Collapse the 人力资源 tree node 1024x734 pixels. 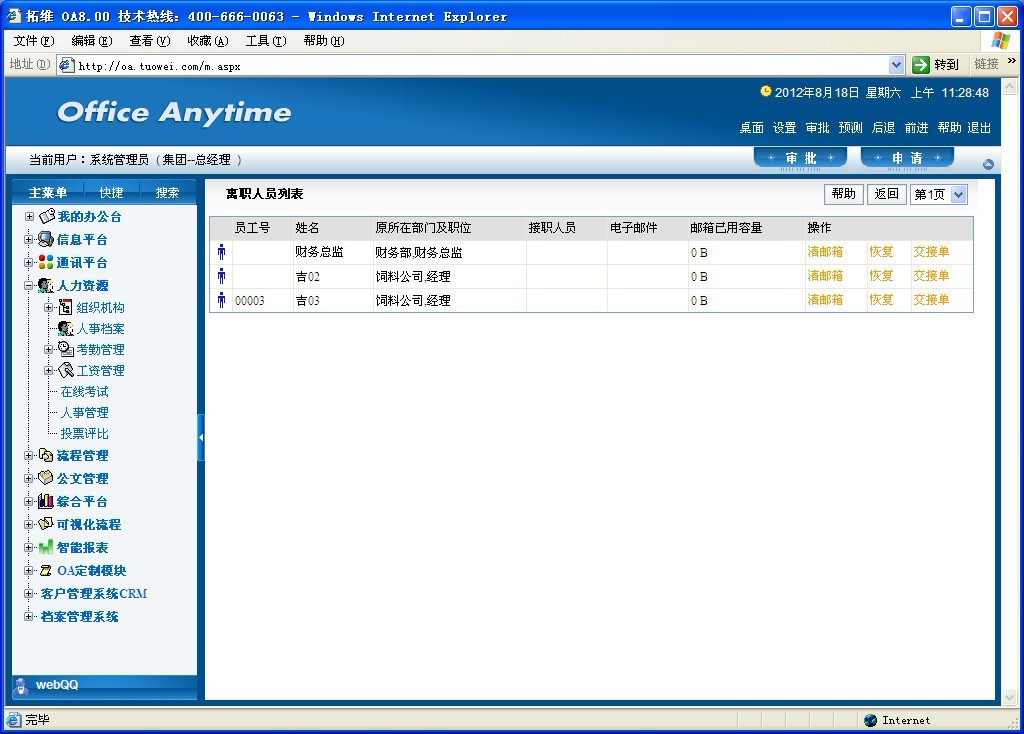point(29,286)
